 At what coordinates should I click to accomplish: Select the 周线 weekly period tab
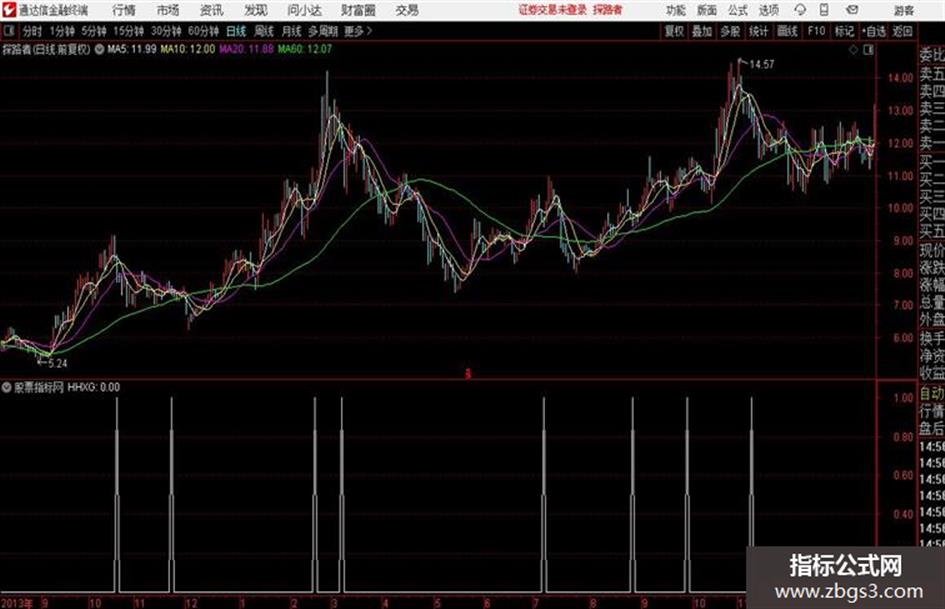263,31
